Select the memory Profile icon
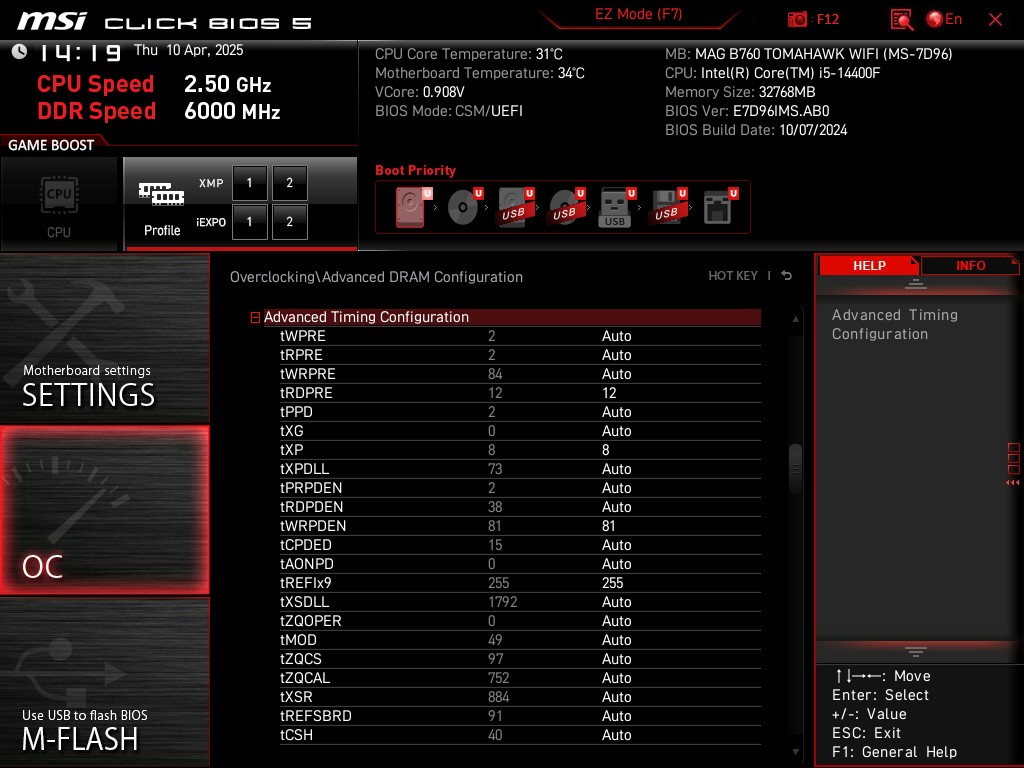Image resolution: width=1024 pixels, height=768 pixels. pyautogui.click(x=161, y=195)
